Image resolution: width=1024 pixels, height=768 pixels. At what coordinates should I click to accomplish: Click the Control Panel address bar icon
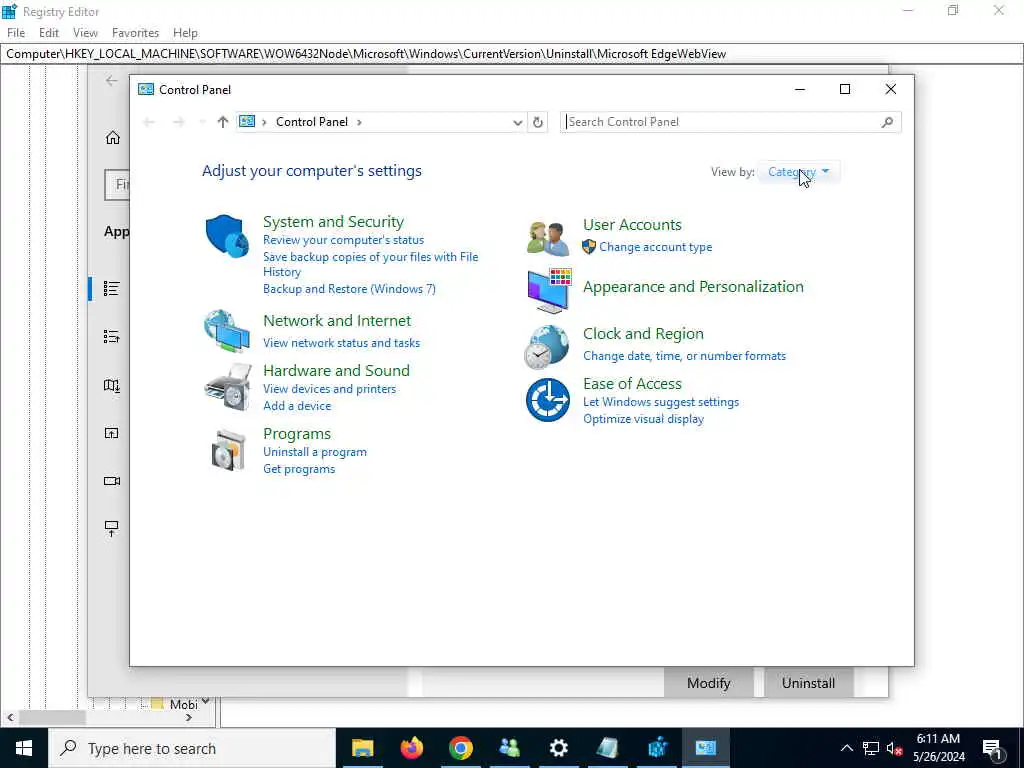pyautogui.click(x=247, y=121)
